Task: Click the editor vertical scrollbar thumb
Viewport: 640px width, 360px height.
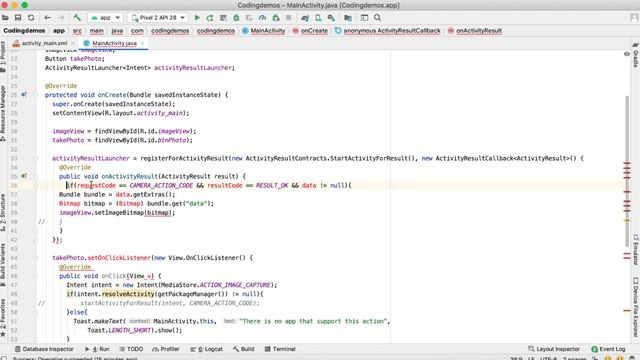Action: point(627,171)
